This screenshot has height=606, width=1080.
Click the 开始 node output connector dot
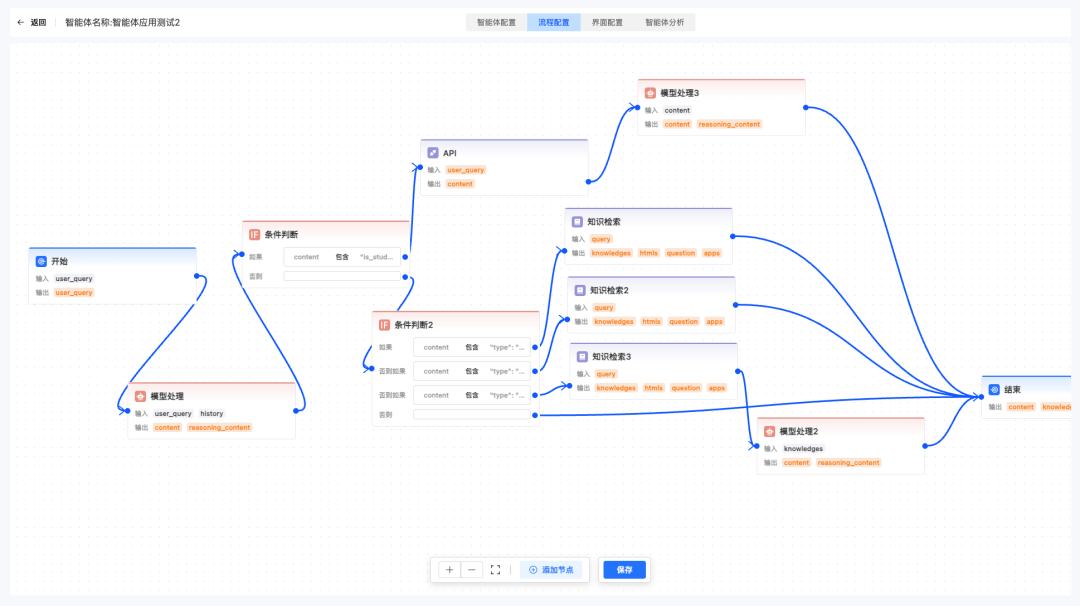pos(198,277)
